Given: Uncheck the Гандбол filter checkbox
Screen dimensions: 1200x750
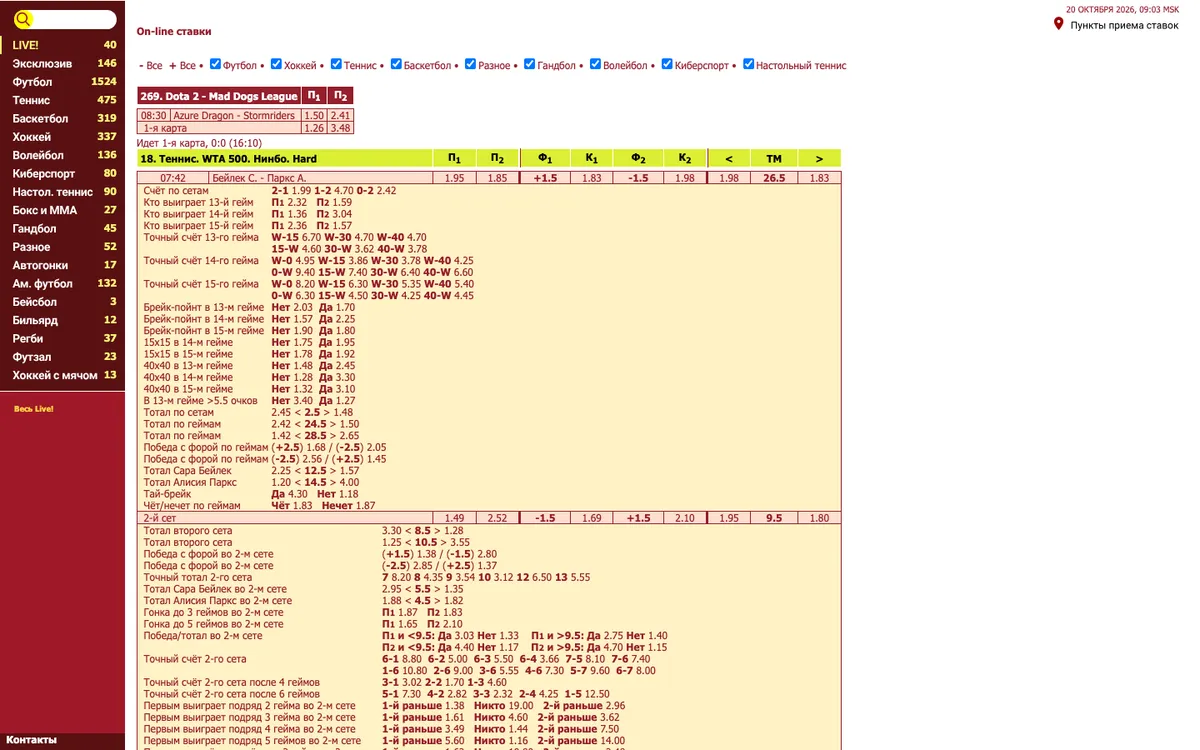Looking at the screenshot, I should pyautogui.click(x=529, y=65).
